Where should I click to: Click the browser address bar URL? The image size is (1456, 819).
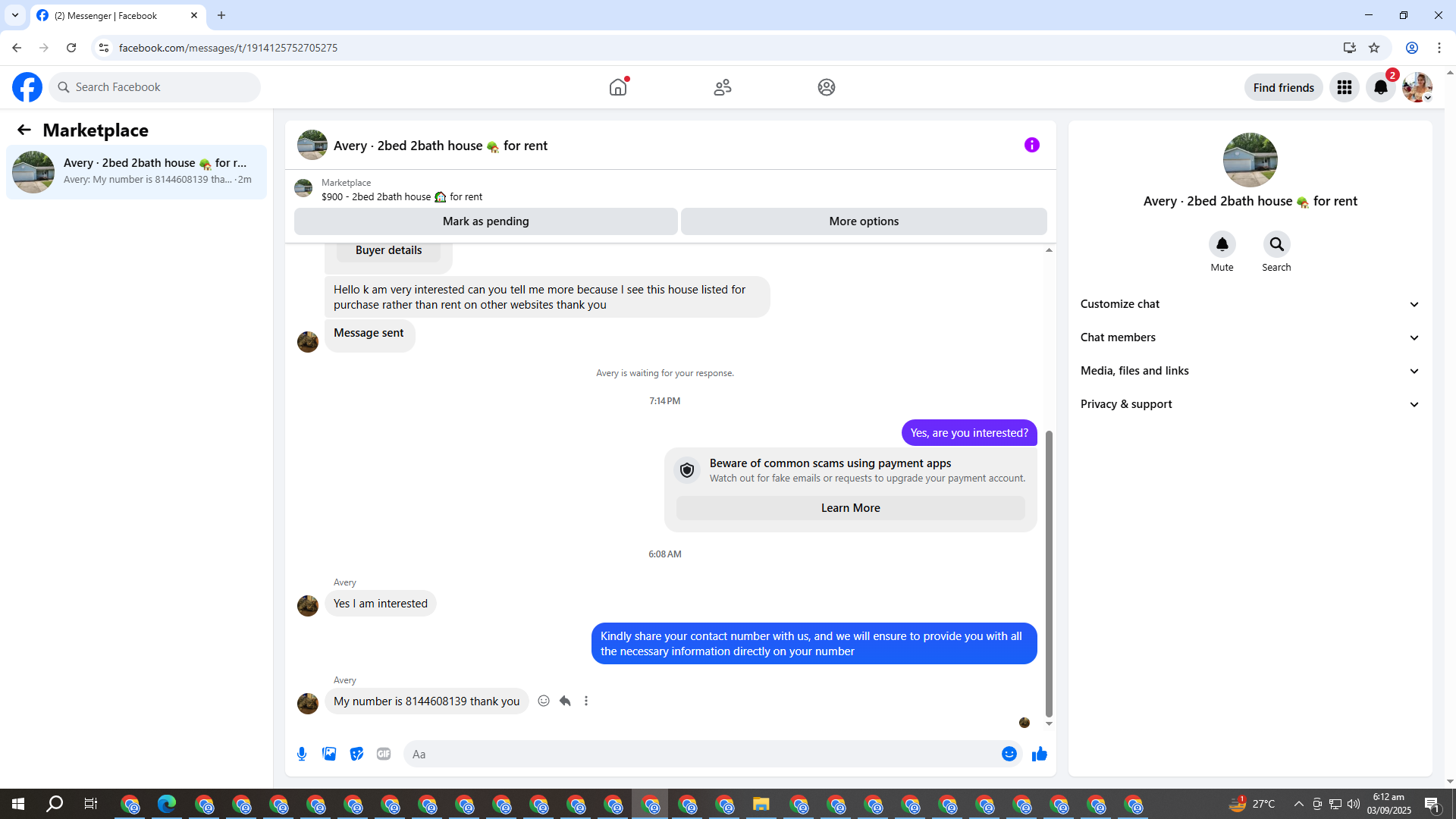click(x=228, y=48)
